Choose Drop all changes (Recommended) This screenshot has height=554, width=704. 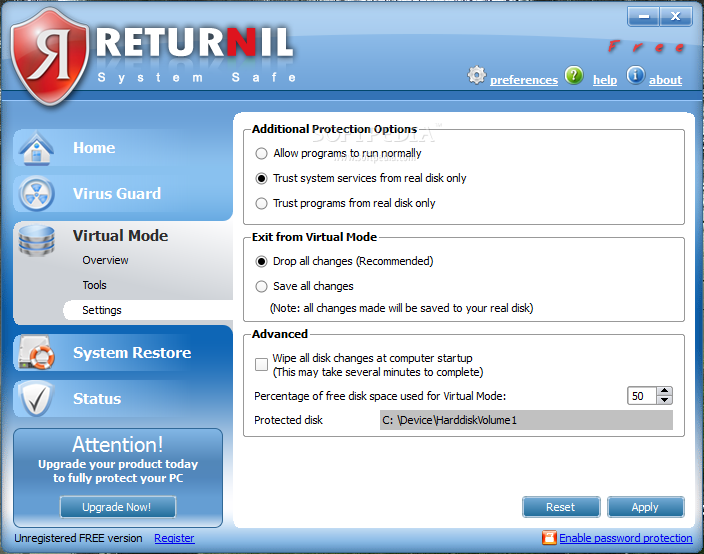click(261, 262)
